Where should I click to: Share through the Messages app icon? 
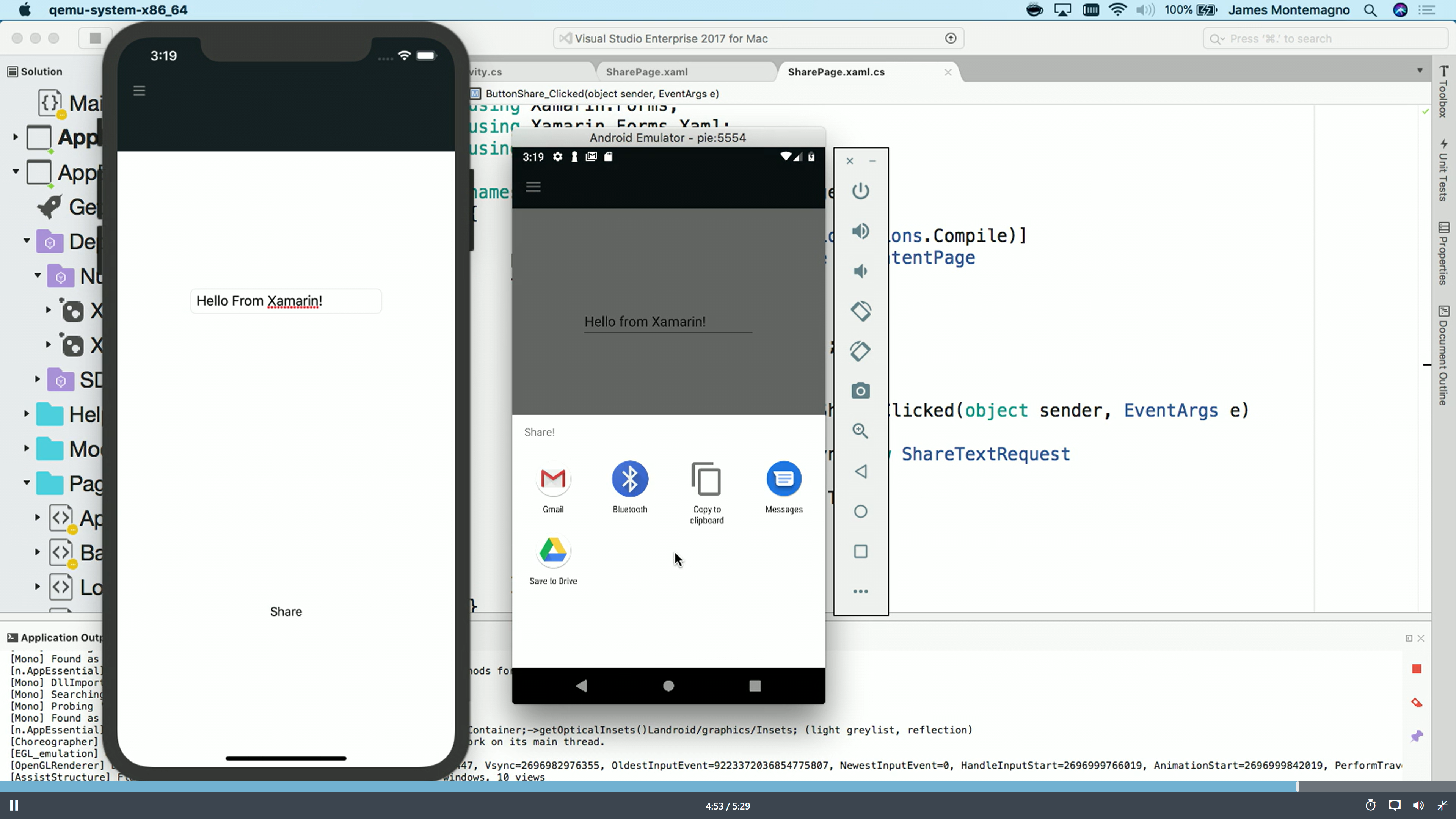pos(784,479)
